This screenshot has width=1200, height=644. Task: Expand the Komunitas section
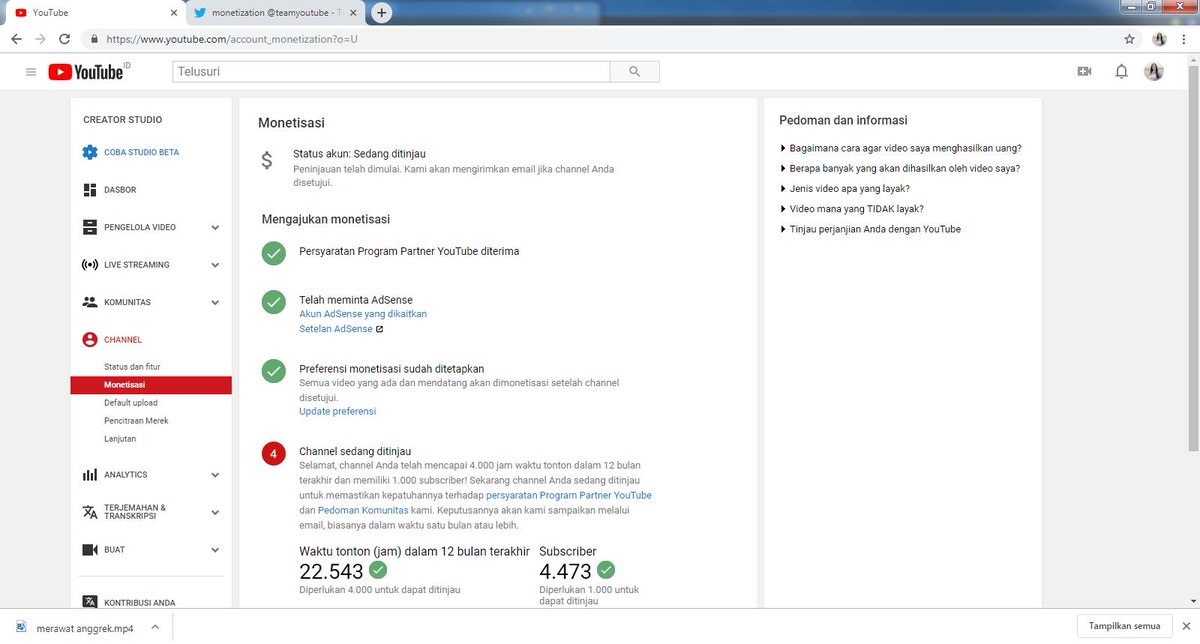pyautogui.click(x=215, y=302)
